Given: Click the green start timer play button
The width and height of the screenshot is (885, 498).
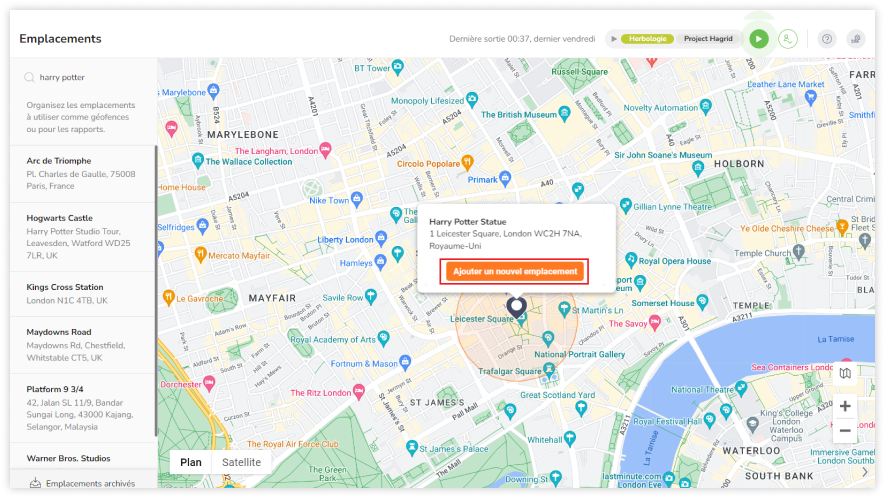Looking at the screenshot, I should click(x=759, y=39).
